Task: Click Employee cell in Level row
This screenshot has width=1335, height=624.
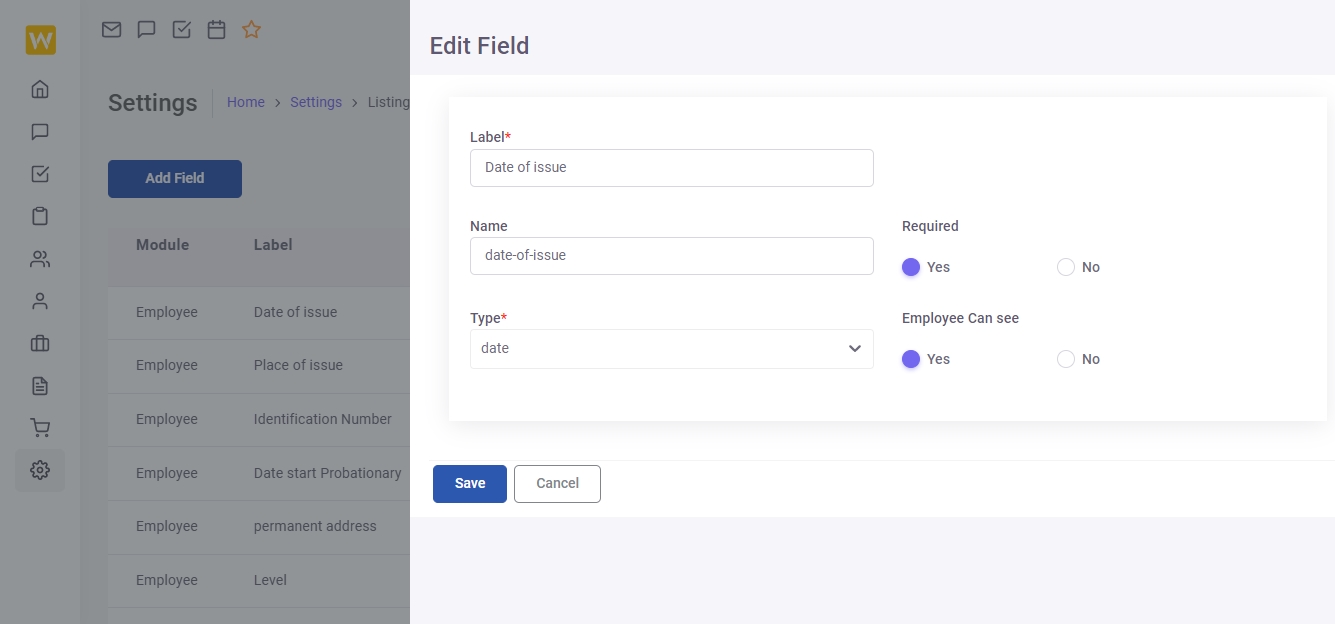Action: (x=167, y=581)
